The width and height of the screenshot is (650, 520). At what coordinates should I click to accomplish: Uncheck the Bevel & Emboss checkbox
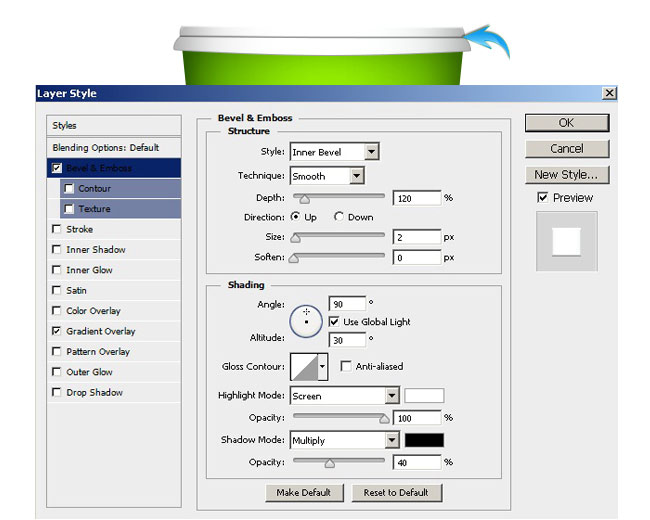57,168
